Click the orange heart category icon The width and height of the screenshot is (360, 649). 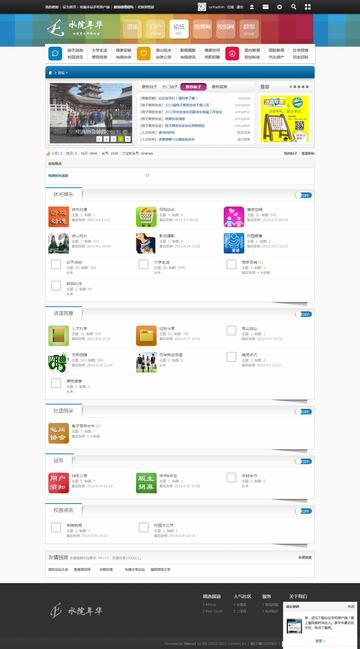point(144,53)
